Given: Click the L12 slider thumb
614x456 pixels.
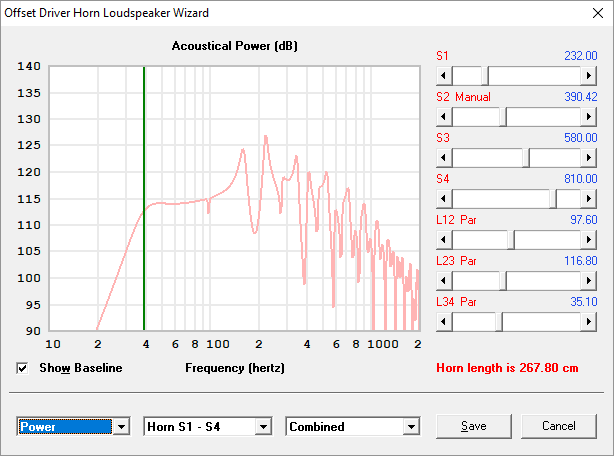Looking at the screenshot, I should click(511, 240).
